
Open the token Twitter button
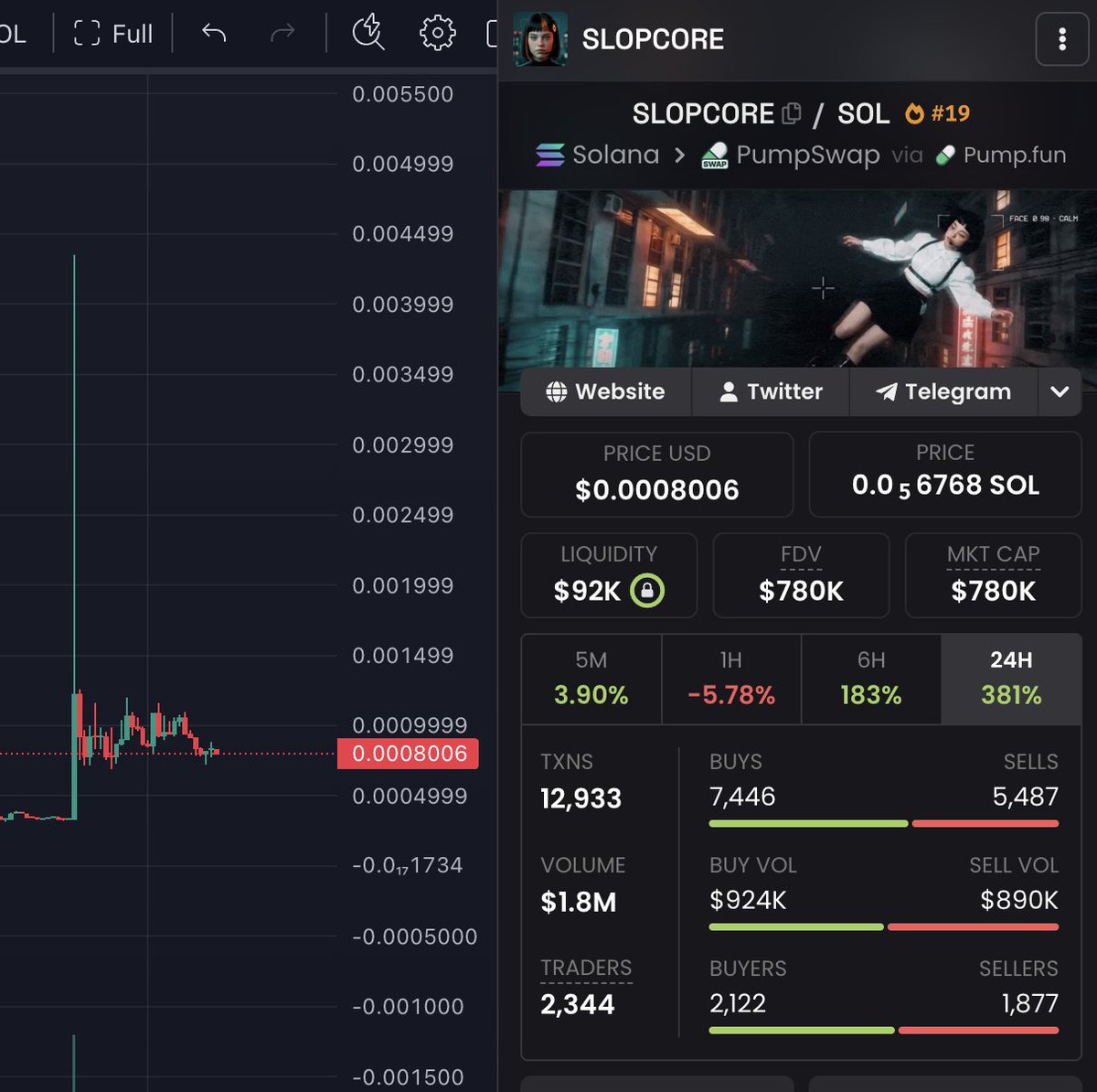[771, 391]
